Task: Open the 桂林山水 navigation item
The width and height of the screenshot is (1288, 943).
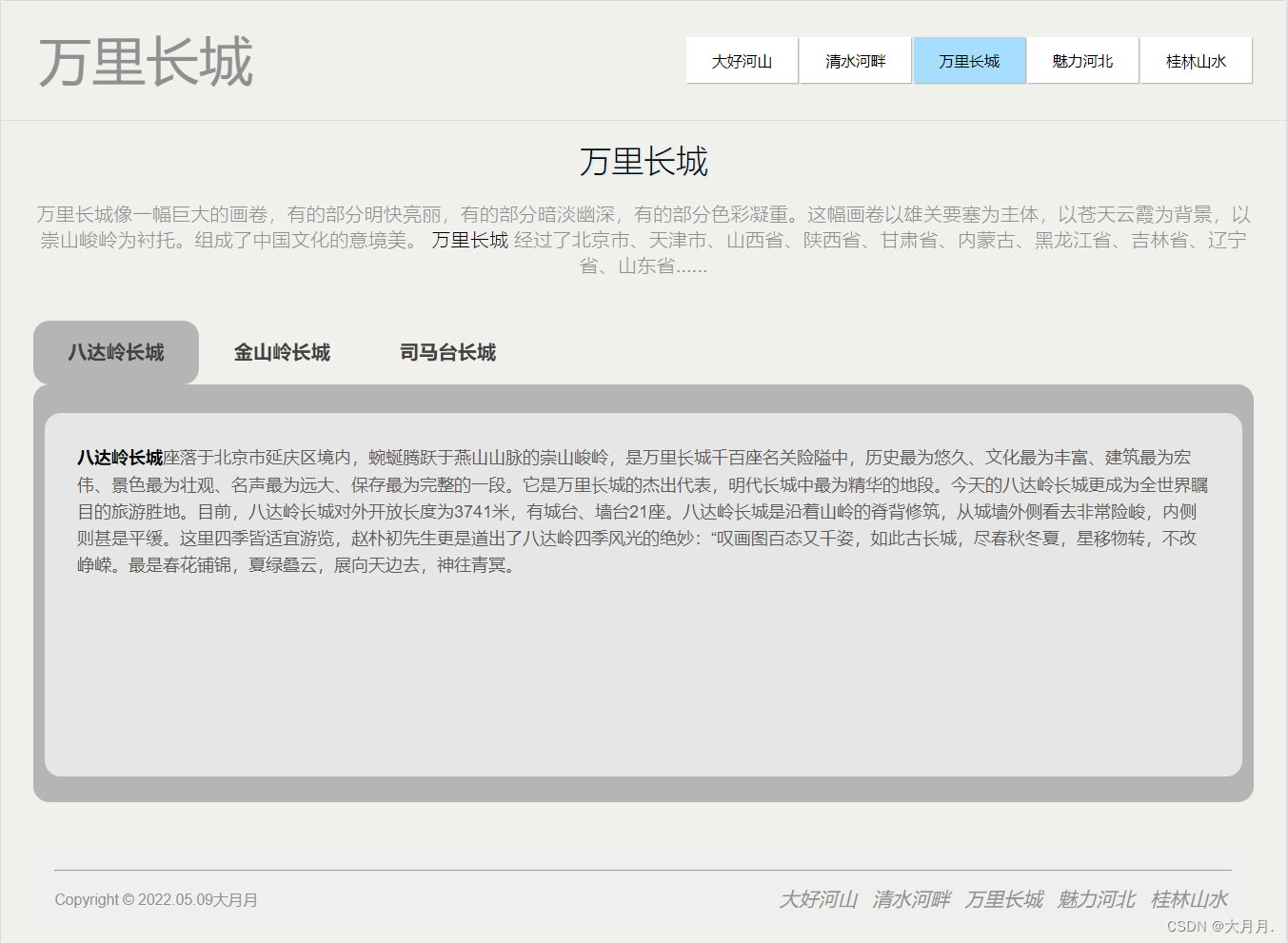Action: pos(1196,61)
